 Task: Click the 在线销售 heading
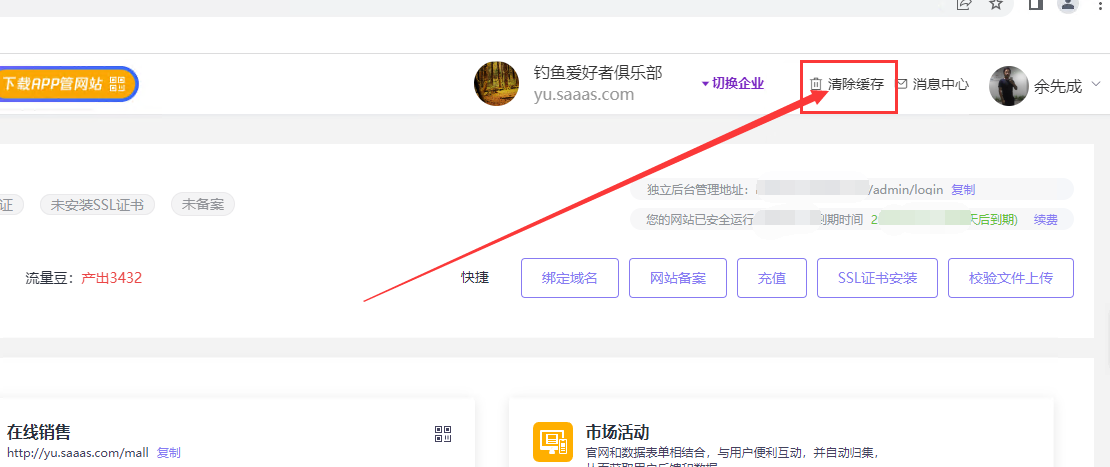coord(38,432)
